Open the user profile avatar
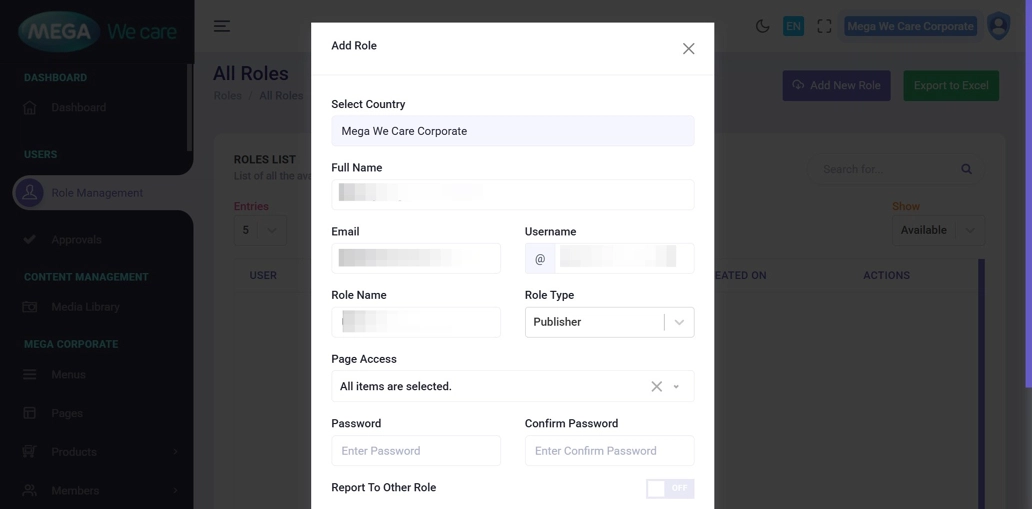This screenshot has width=1032, height=509. [998, 26]
